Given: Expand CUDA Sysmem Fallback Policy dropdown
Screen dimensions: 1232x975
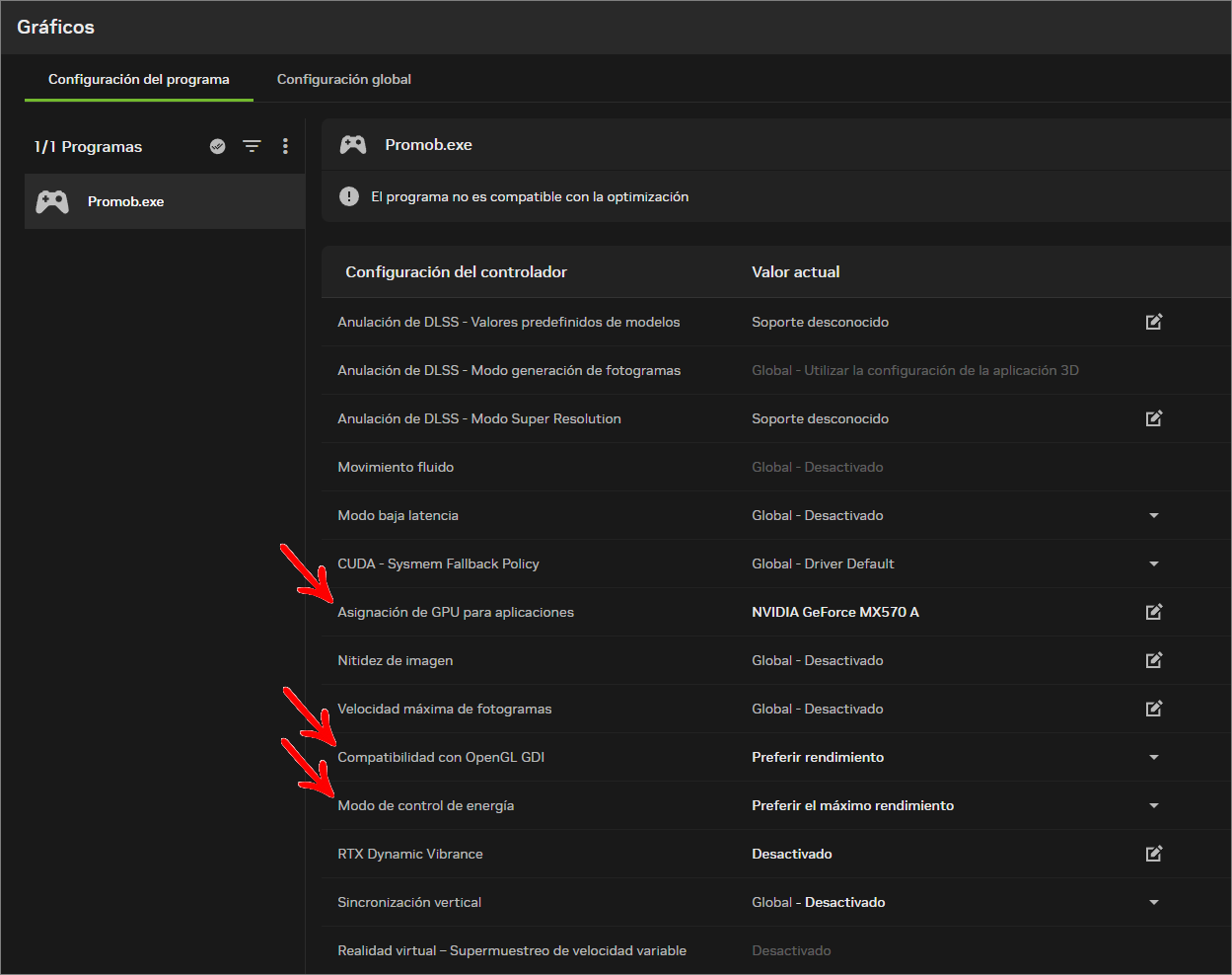Looking at the screenshot, I should pyautogui.click(x=1154, y=563).
